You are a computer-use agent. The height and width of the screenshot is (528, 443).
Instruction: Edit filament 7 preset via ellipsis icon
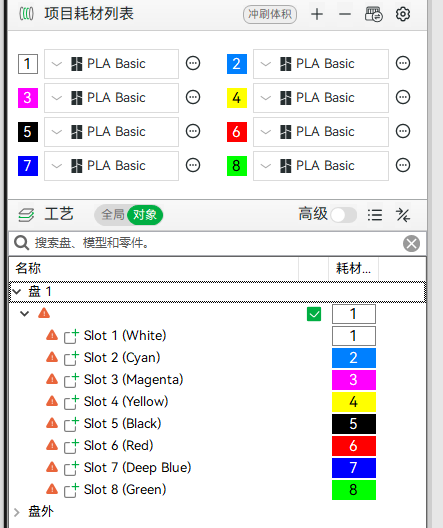click(x=193, y=165)
